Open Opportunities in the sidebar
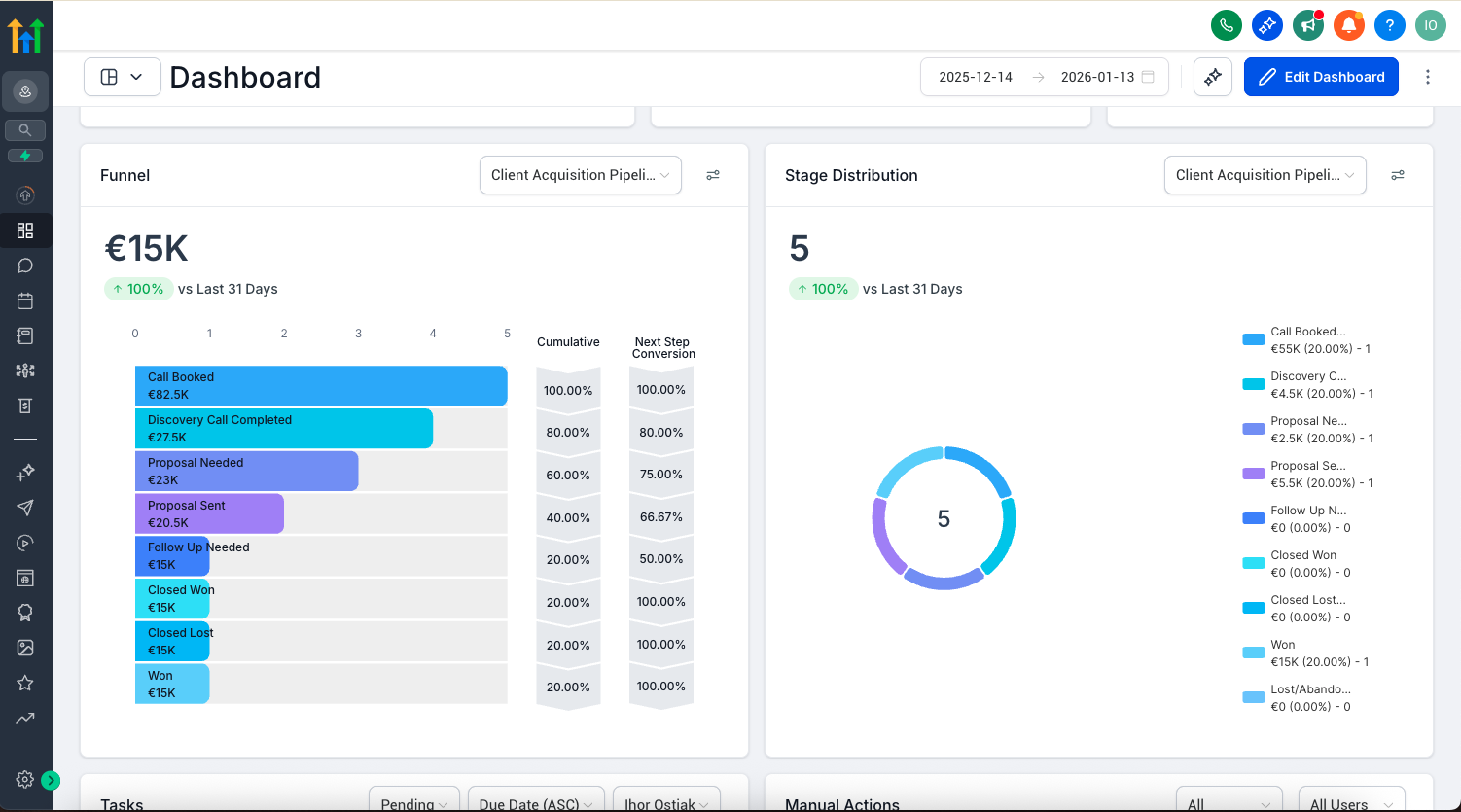 (25, 371)
